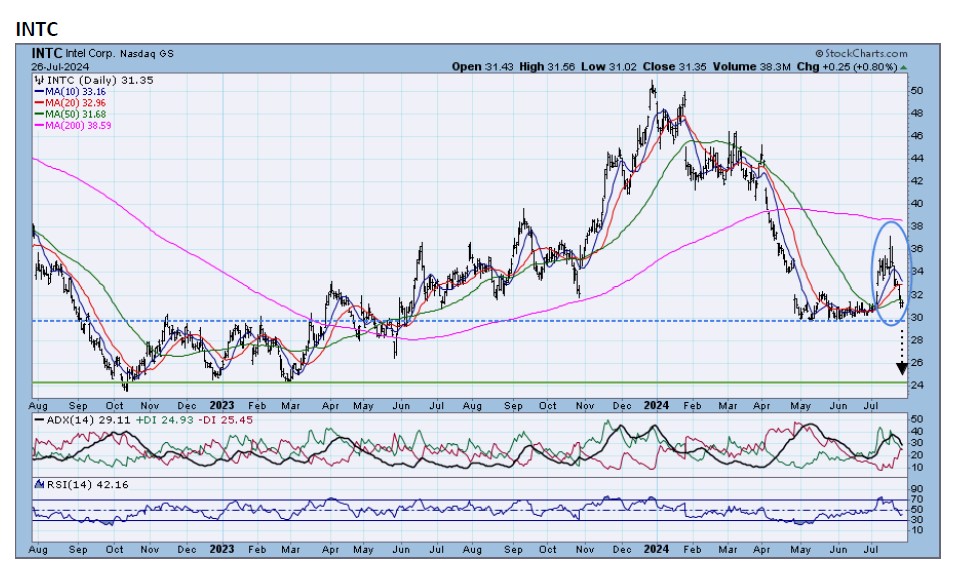Click the 'RSI(14) 42.16' indicator label
This screenshot has width=968, height=574.
coord(88,485)
